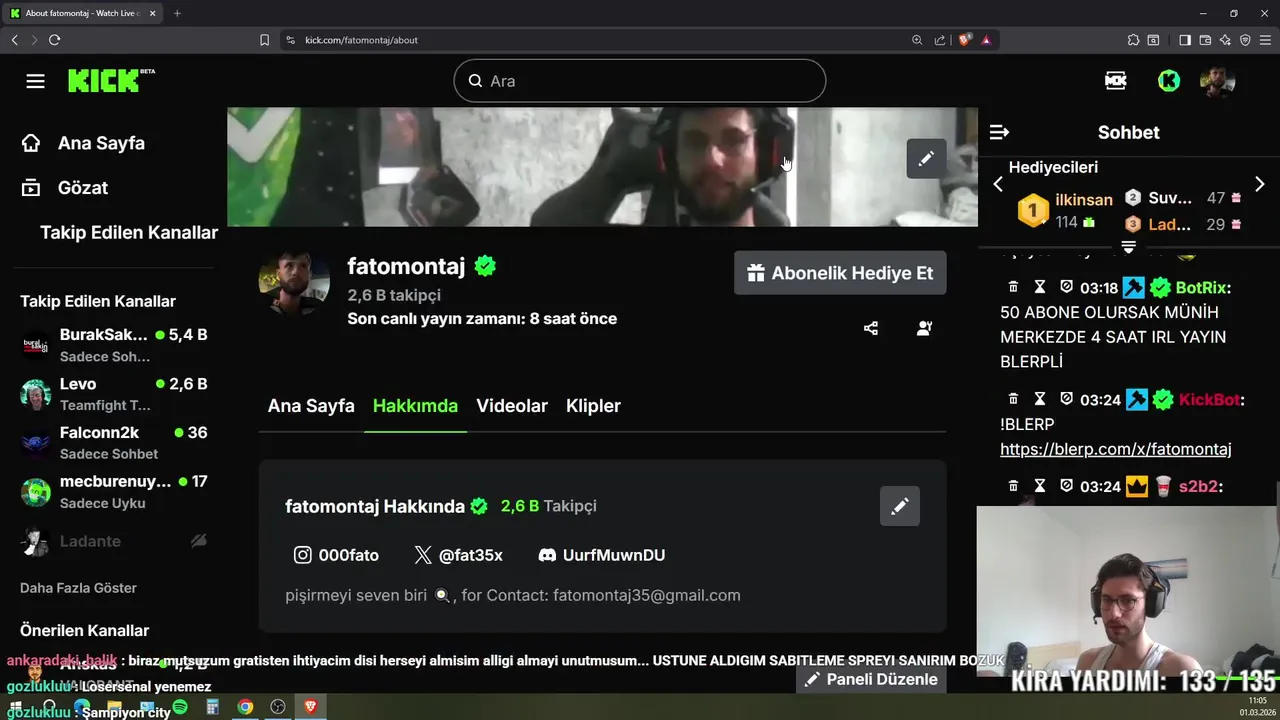Expand Daha Fazla Göster channel list
Image resolution: width=1280 pixels, height=720 pixels.
(78, 588)
